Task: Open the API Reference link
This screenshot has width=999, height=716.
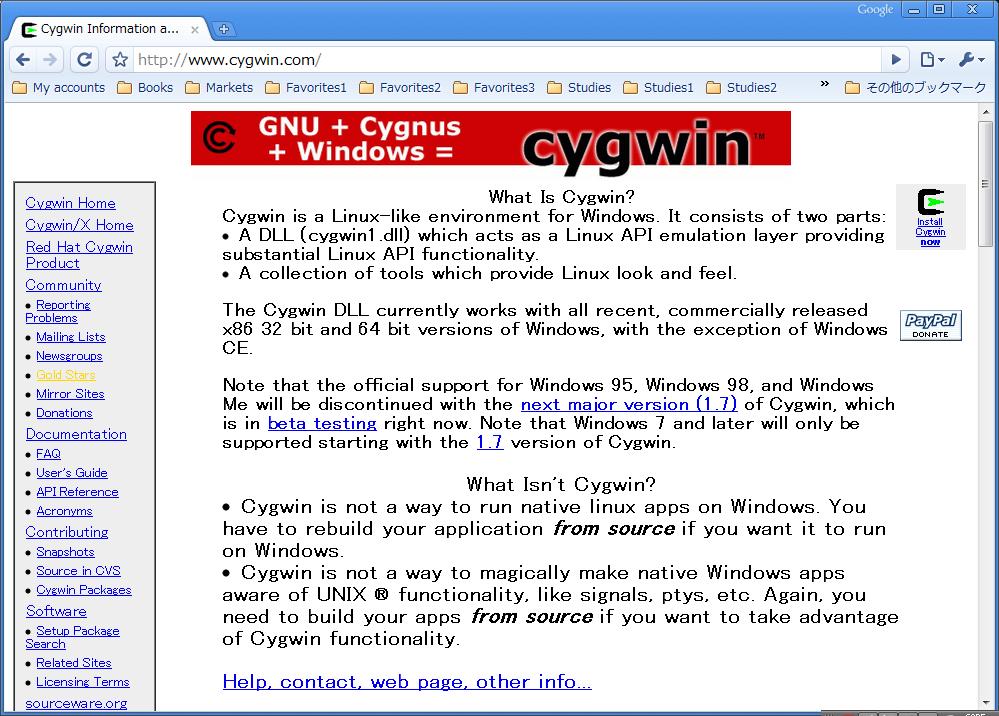Action: click(x=77, y=492)
